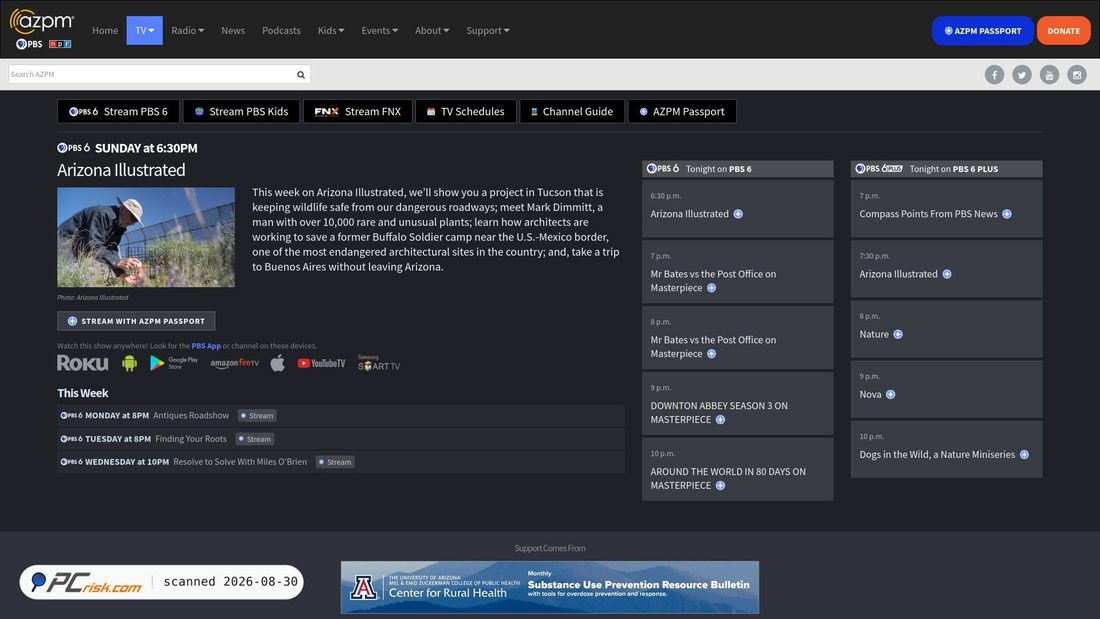
Task: Open the Arizona Illustrated title link
Action: point(121,170)
